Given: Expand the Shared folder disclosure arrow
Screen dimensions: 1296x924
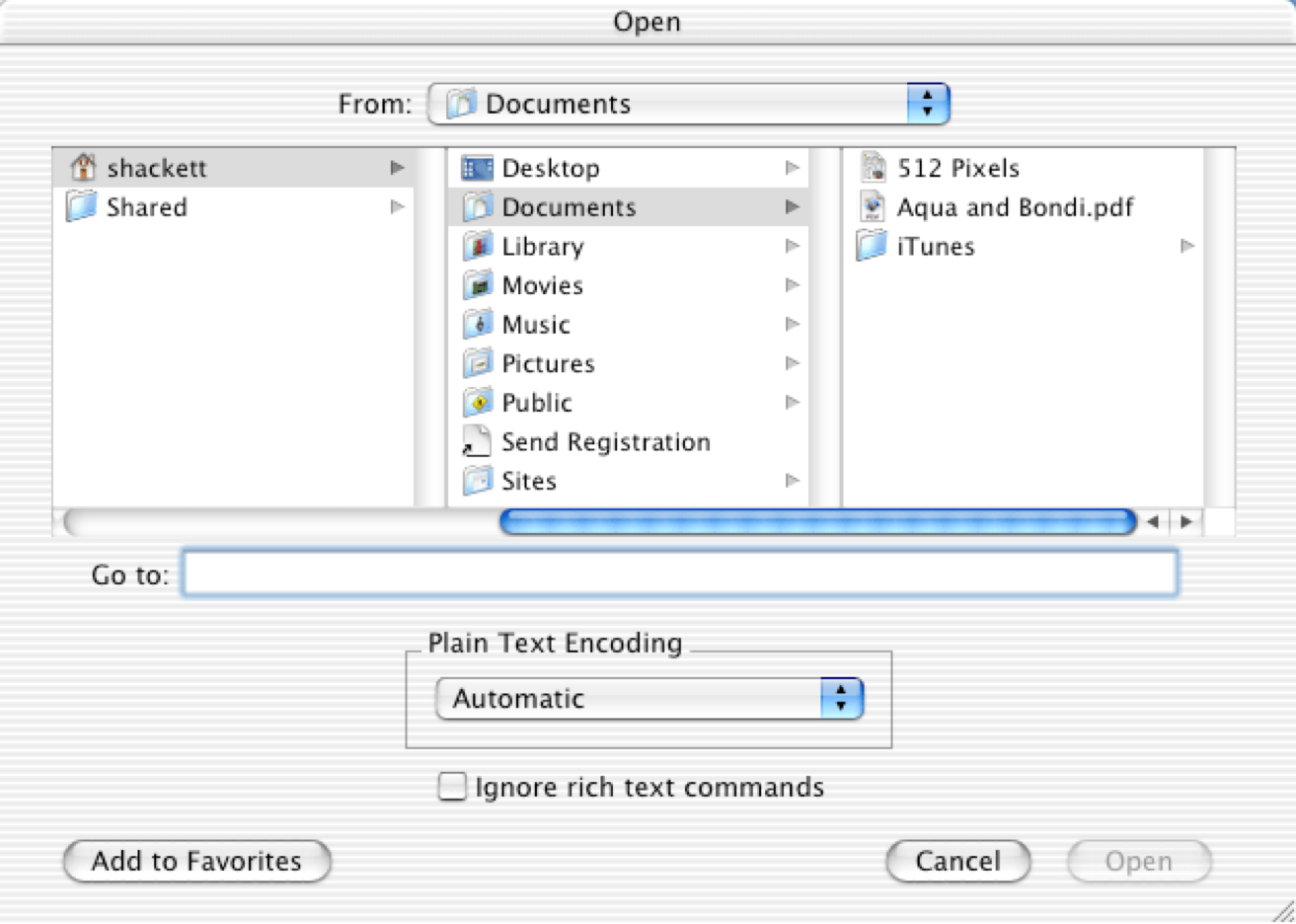Looking at the screenshot, I should point(397,207).
